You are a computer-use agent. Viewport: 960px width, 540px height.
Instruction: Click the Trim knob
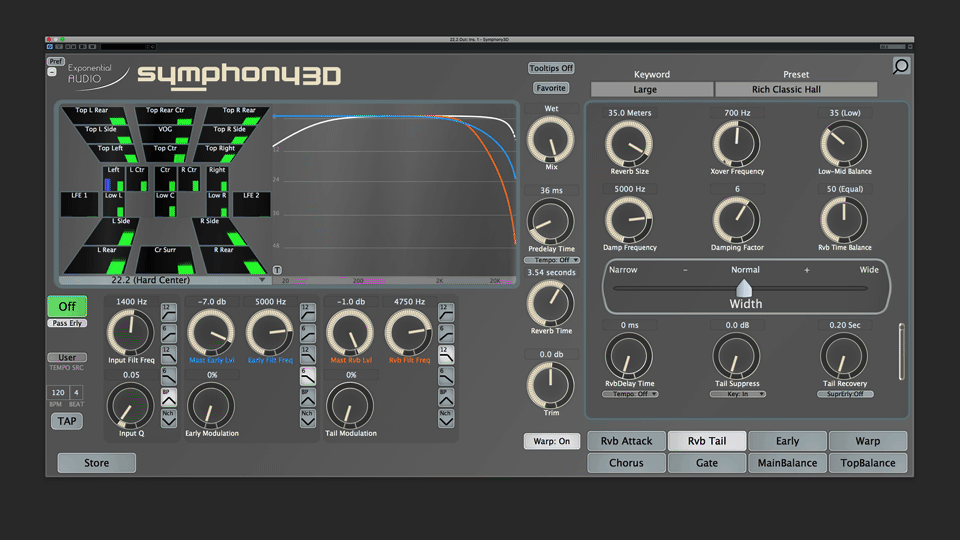click(550, 385)
